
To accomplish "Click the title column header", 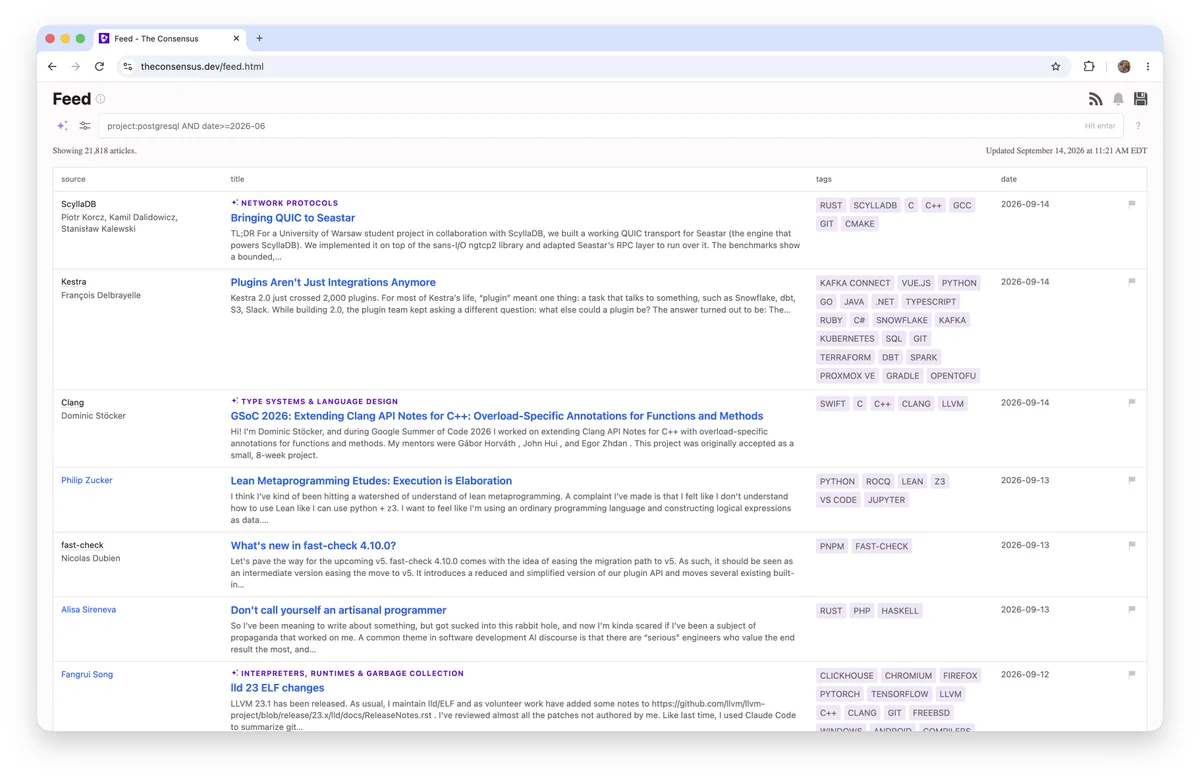I will click(x=237, y=179).
